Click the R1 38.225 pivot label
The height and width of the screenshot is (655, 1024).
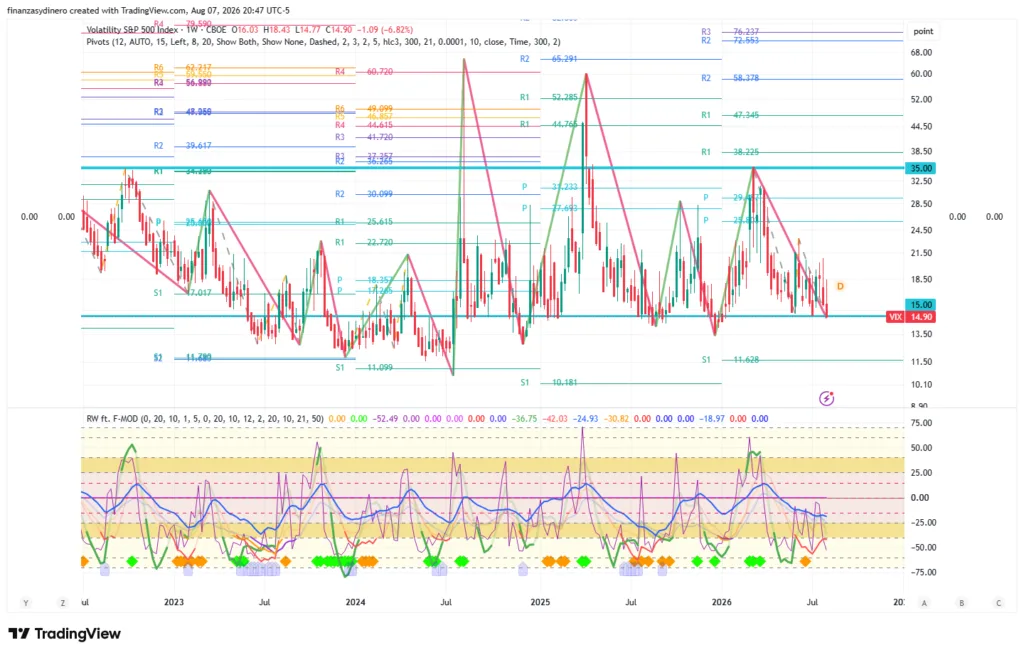(730, 152)
